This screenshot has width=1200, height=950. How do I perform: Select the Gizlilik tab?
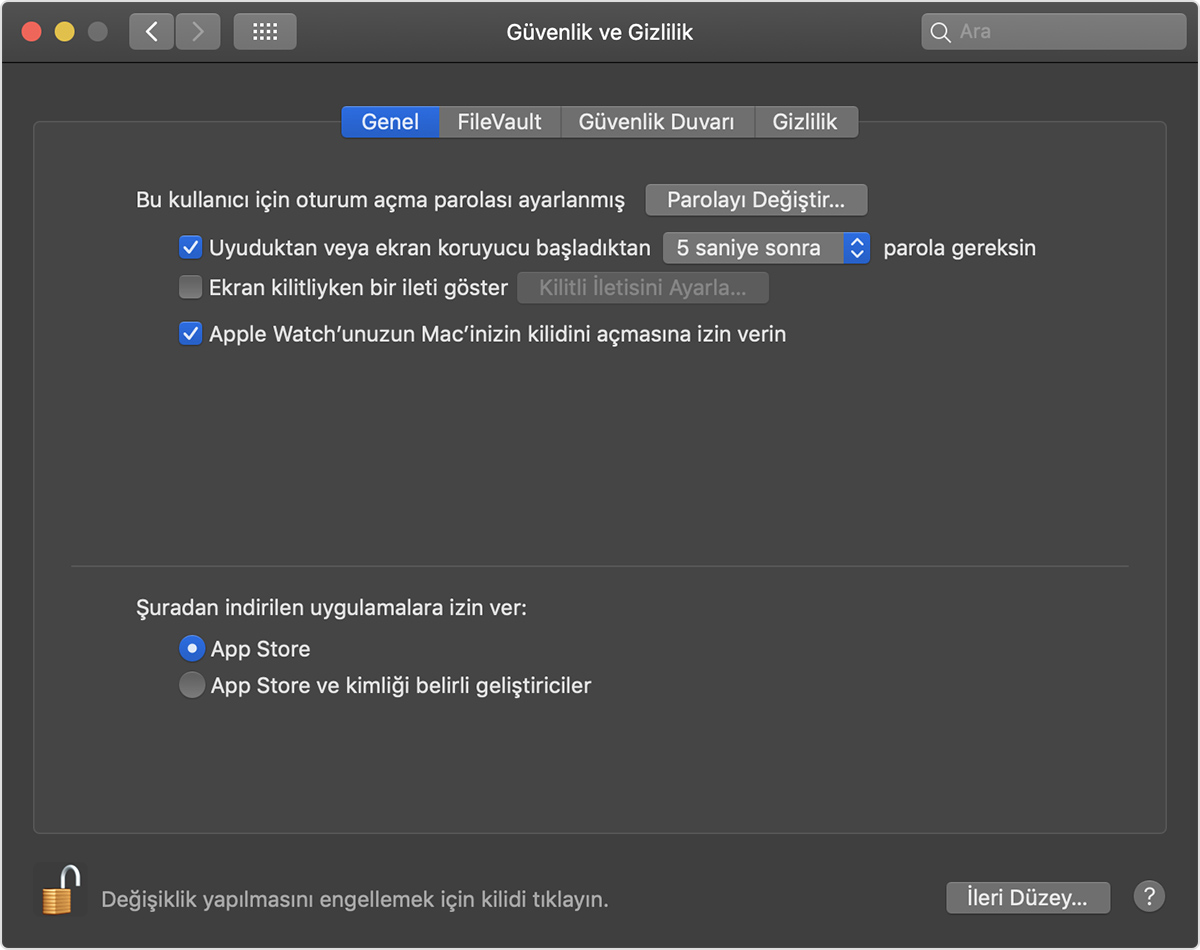pos(805,122)
